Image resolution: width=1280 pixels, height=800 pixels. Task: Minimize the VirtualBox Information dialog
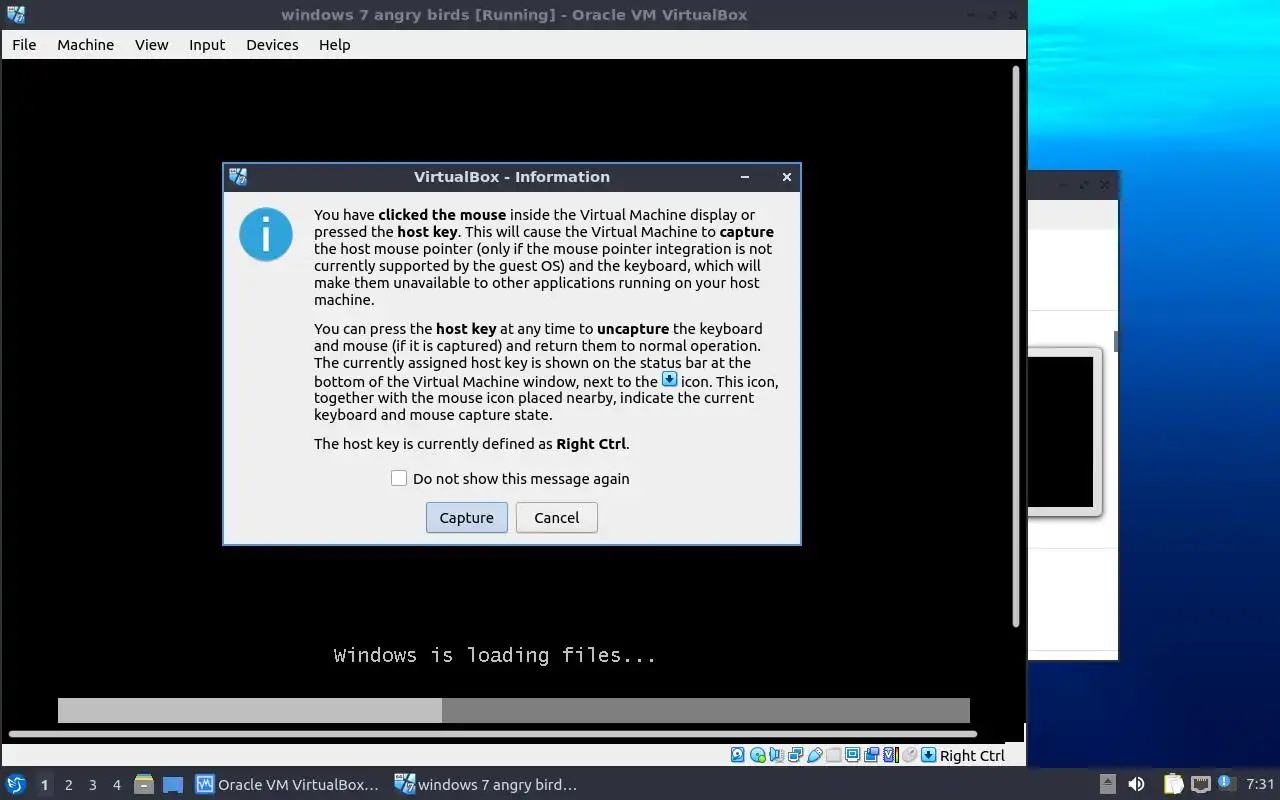(x=745, y=177)
